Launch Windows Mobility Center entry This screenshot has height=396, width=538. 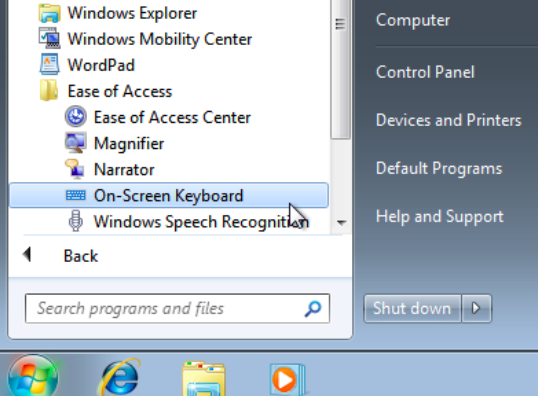[x=160, y=39]
